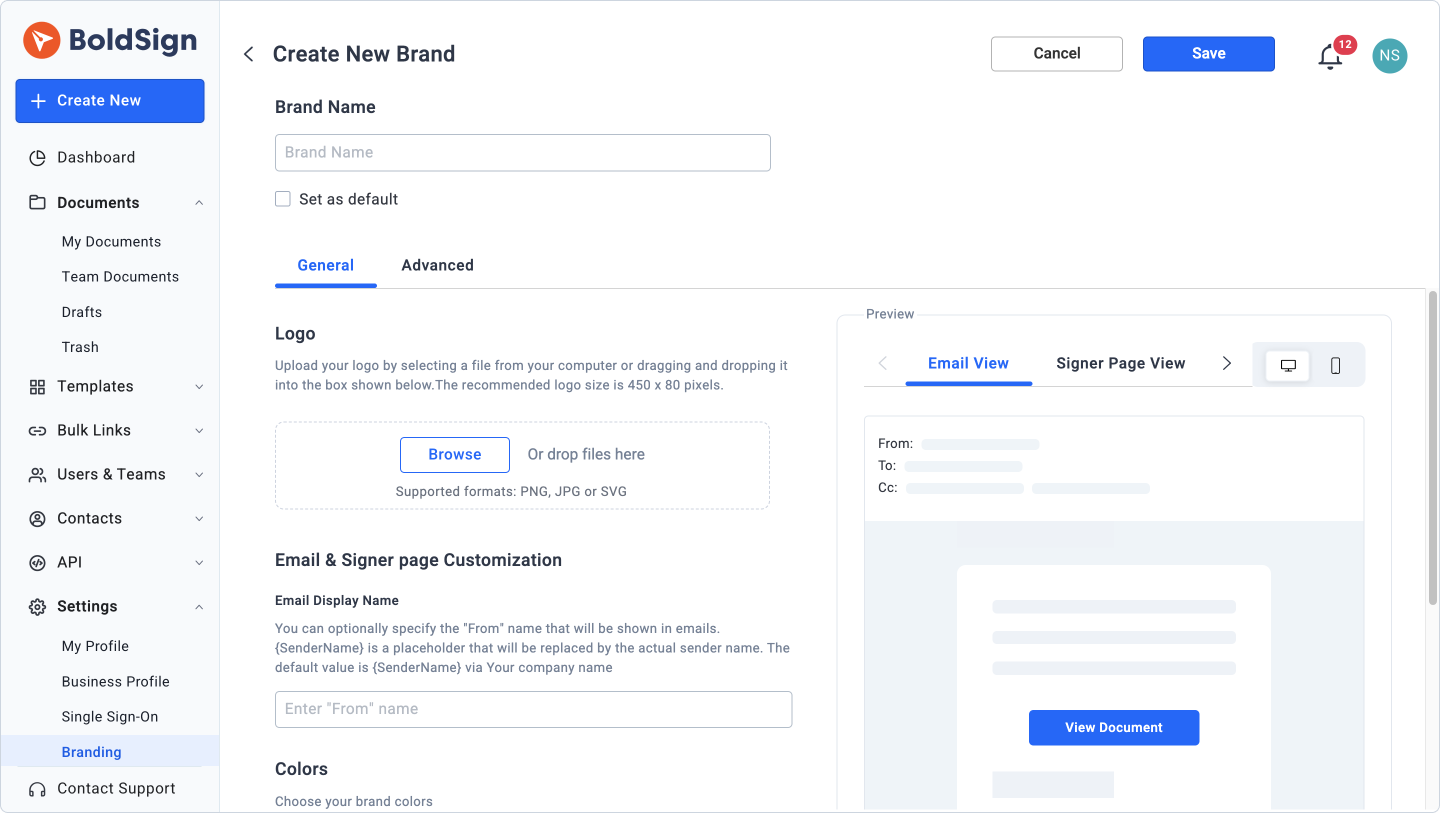Click the Brand Name input field

pos(522,152)
